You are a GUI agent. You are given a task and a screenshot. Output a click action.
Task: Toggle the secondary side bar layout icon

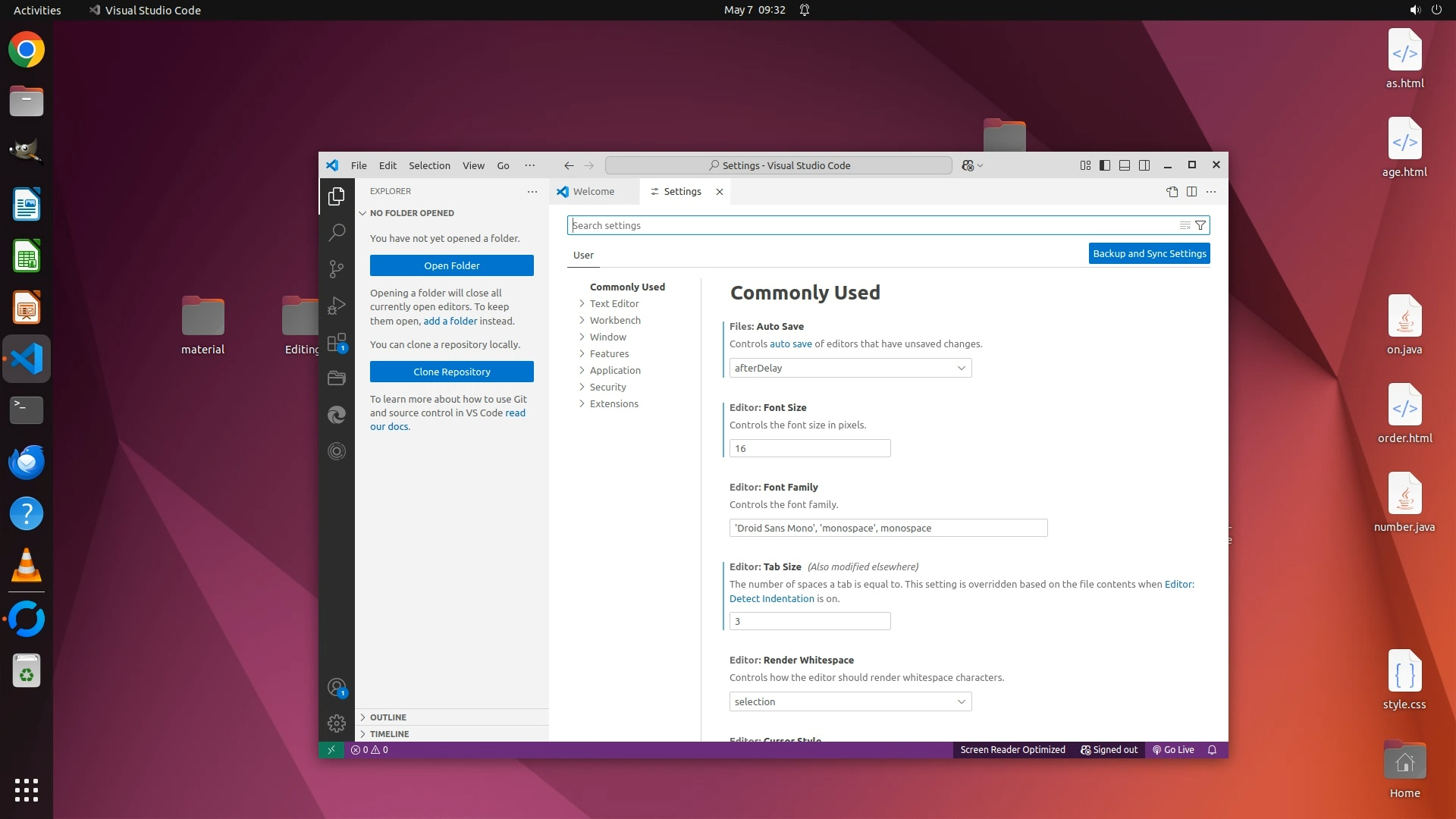(x=1144, y=165)
